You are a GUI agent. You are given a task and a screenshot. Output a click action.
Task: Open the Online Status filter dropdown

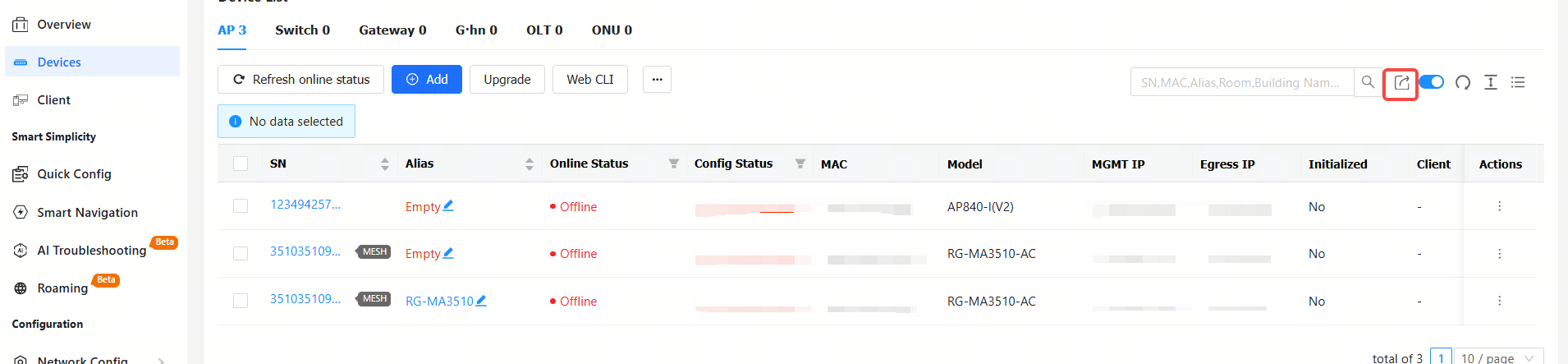[x=674, y=164]
